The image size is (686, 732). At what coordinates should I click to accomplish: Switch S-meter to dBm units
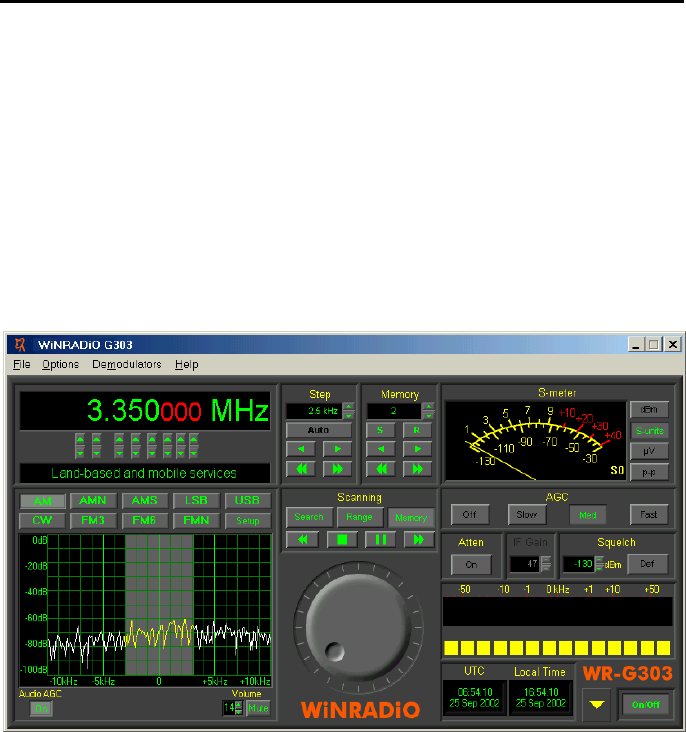click(649, 409)
